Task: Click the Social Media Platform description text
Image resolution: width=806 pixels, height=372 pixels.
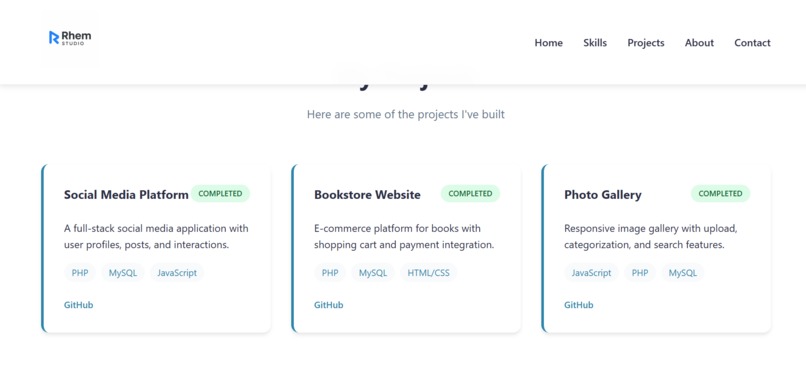Action: (x=156, y=236)
